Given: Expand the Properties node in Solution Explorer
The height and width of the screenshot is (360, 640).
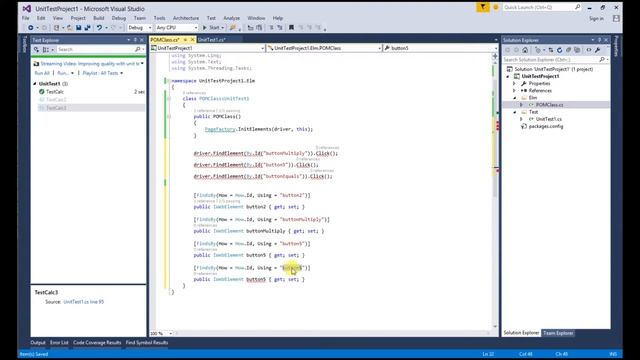Looking at the screenshot, I should click(515, 83).
